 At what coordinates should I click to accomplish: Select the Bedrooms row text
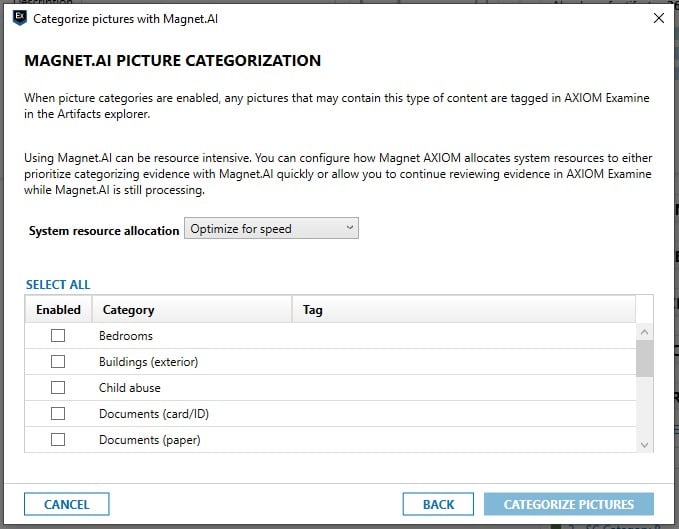coord(126,336)
